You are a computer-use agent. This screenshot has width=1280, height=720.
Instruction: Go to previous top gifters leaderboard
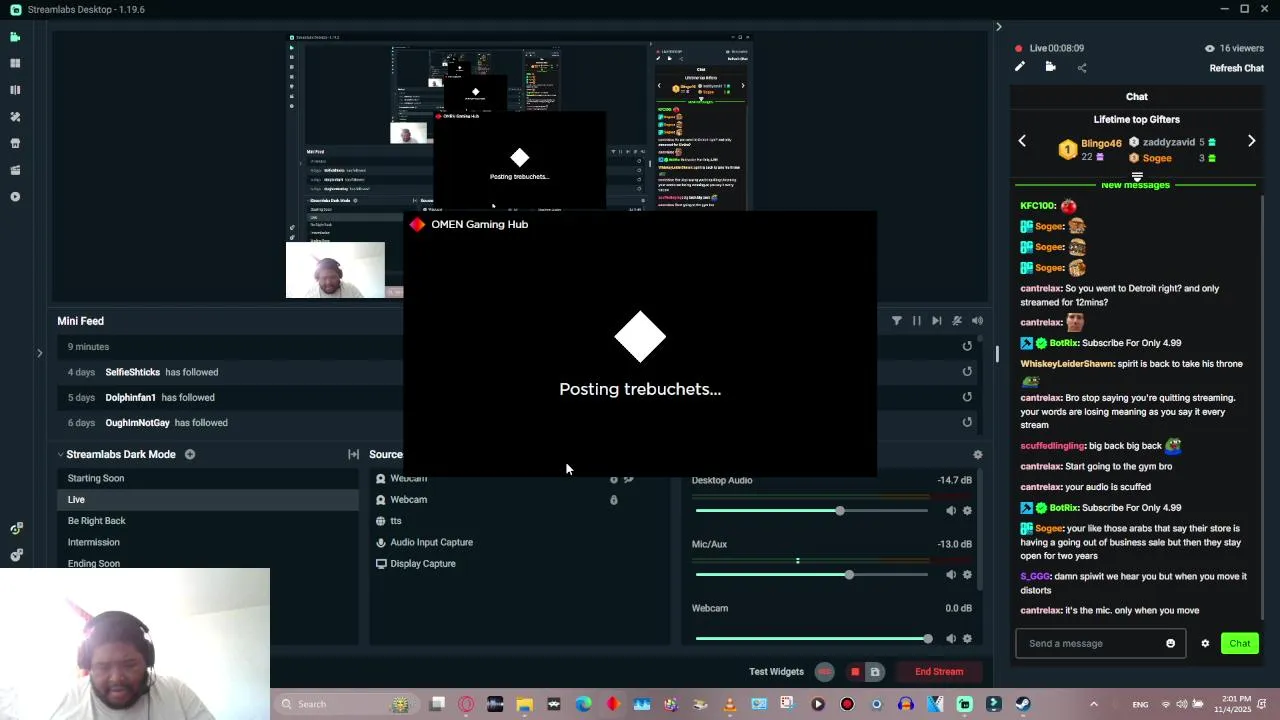[x=1022, y=141]
